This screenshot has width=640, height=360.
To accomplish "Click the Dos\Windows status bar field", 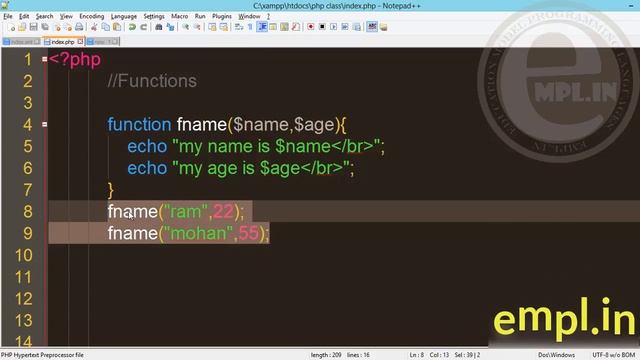I will click(x=556, y=355).
